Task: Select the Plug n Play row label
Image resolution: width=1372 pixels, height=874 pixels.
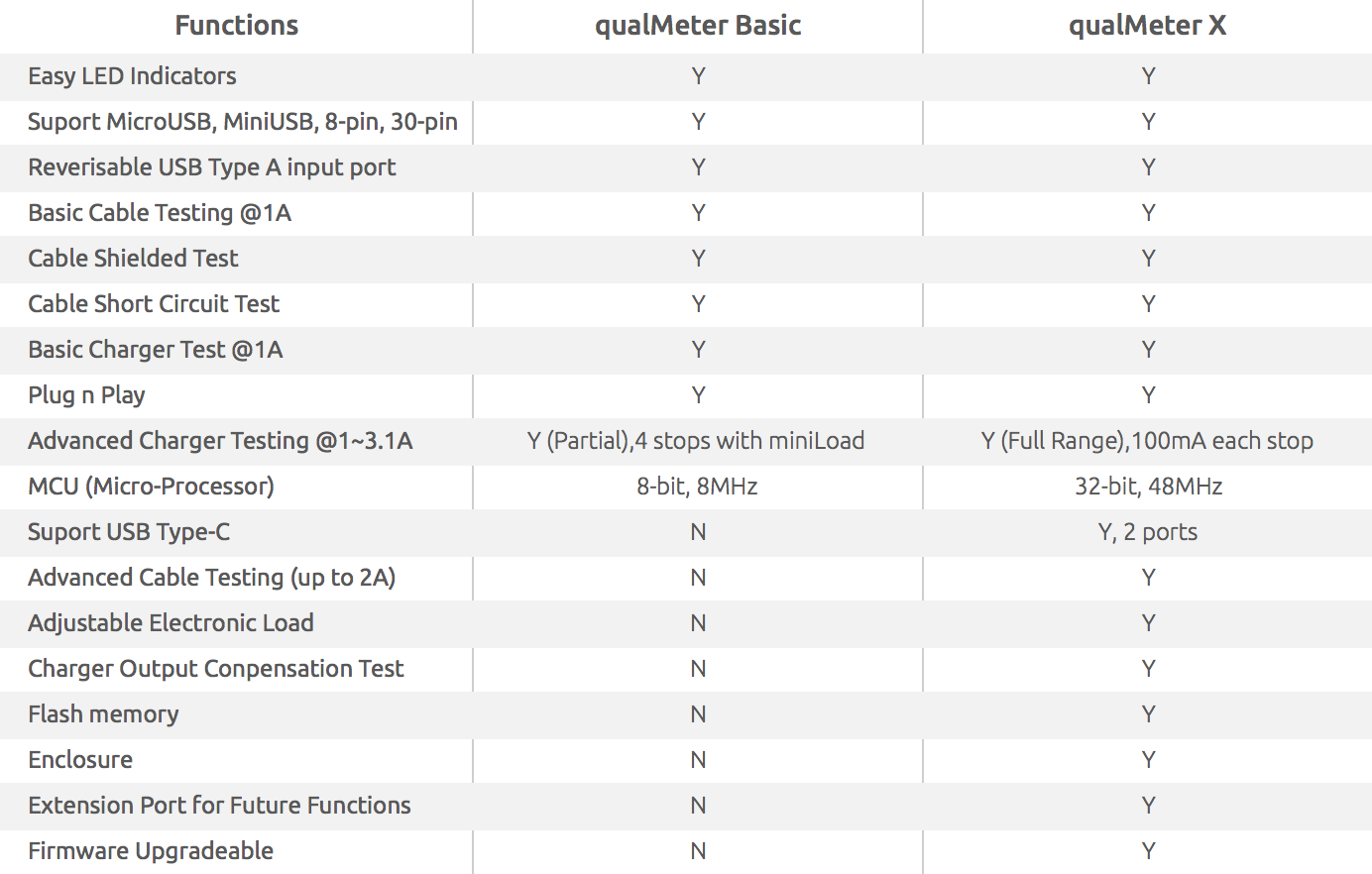Action: [86, 395]
